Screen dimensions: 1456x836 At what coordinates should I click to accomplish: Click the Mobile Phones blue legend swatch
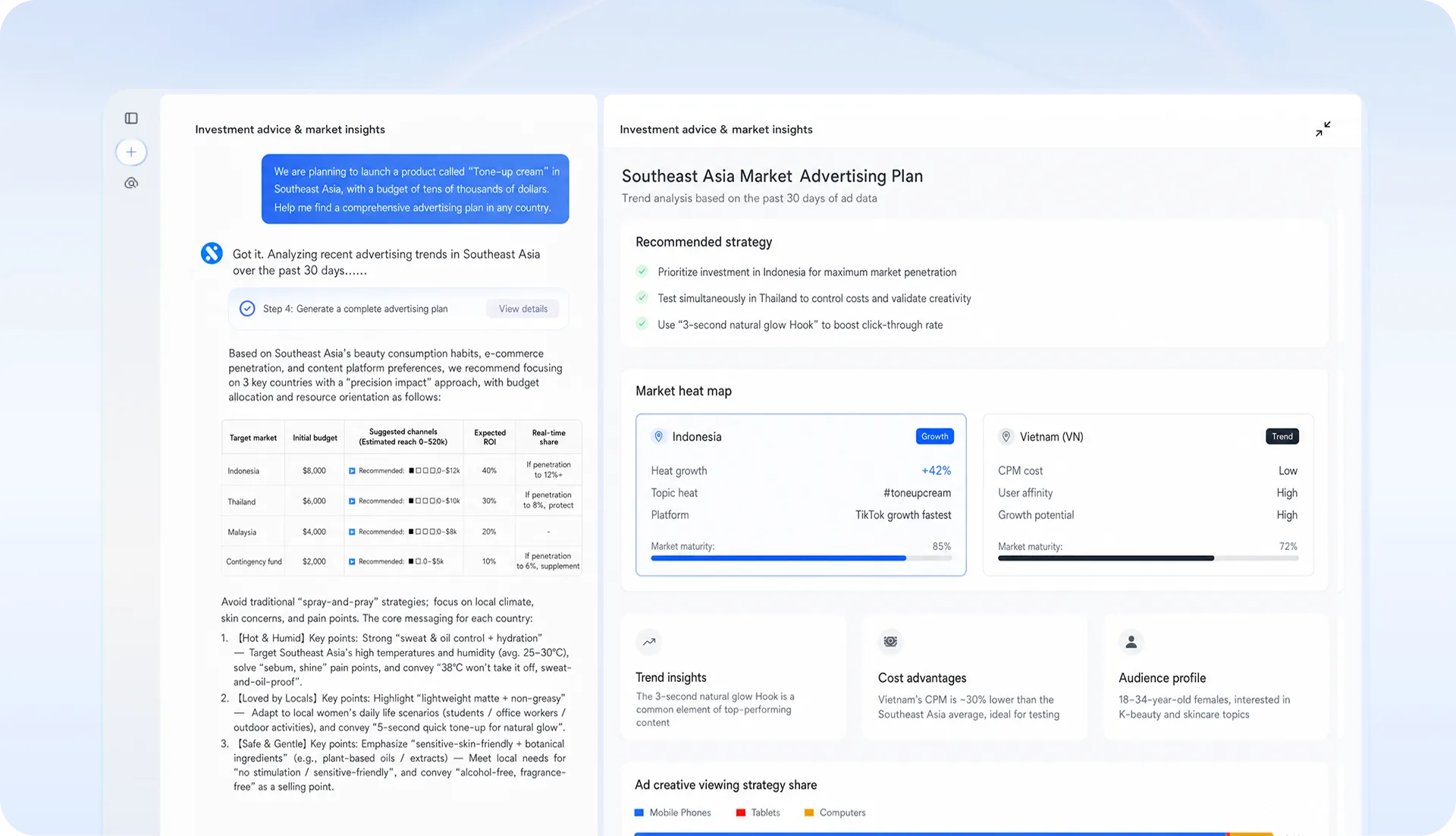(x=639, y=812)
